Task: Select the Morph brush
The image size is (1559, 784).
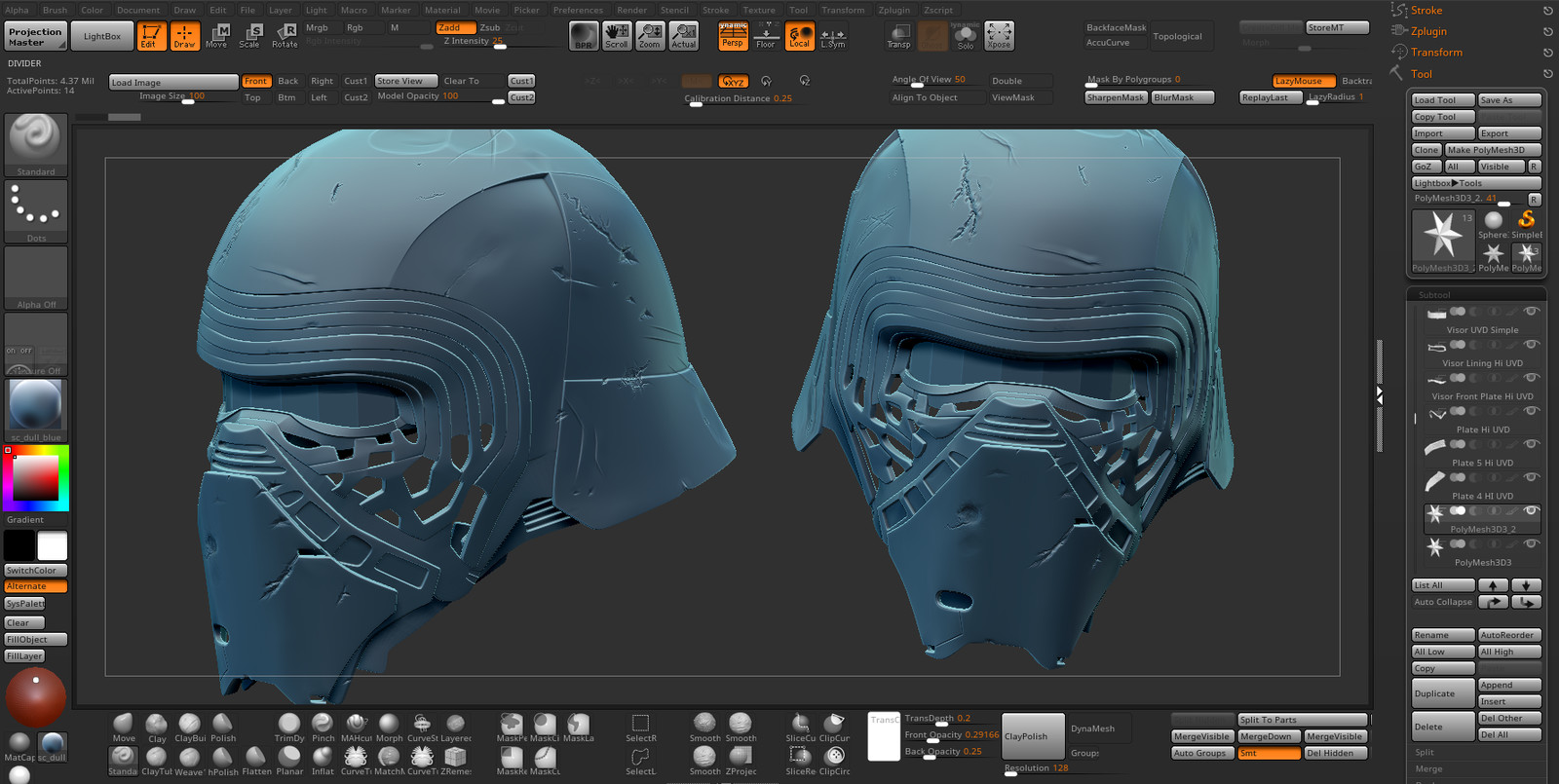Action: click(389, 728)
